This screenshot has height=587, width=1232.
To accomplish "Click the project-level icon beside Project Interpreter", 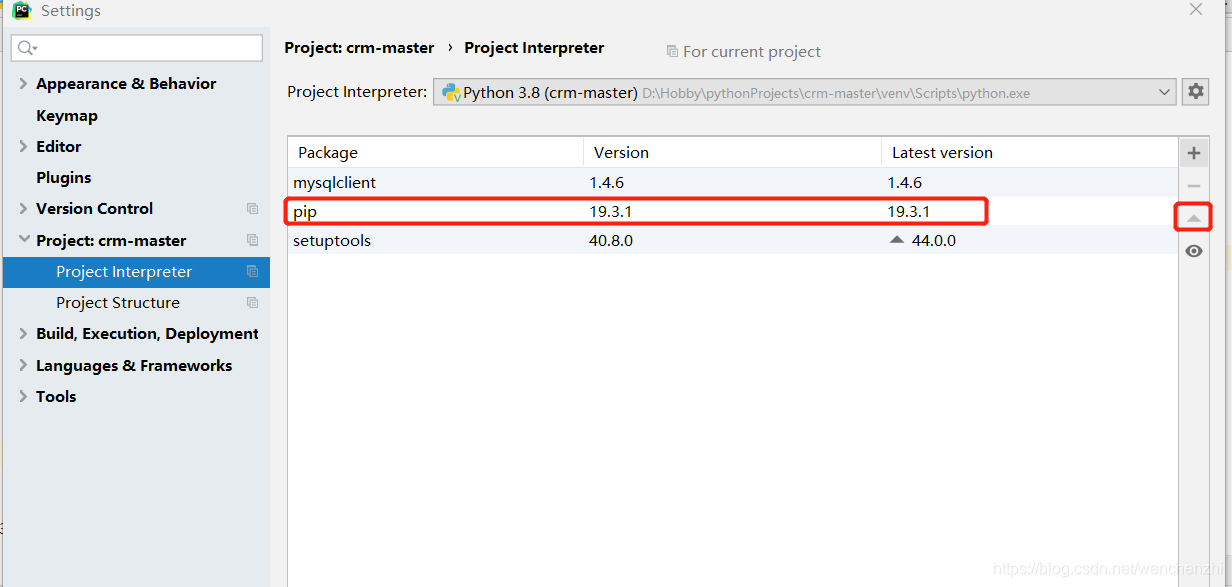I will [252, 271].
